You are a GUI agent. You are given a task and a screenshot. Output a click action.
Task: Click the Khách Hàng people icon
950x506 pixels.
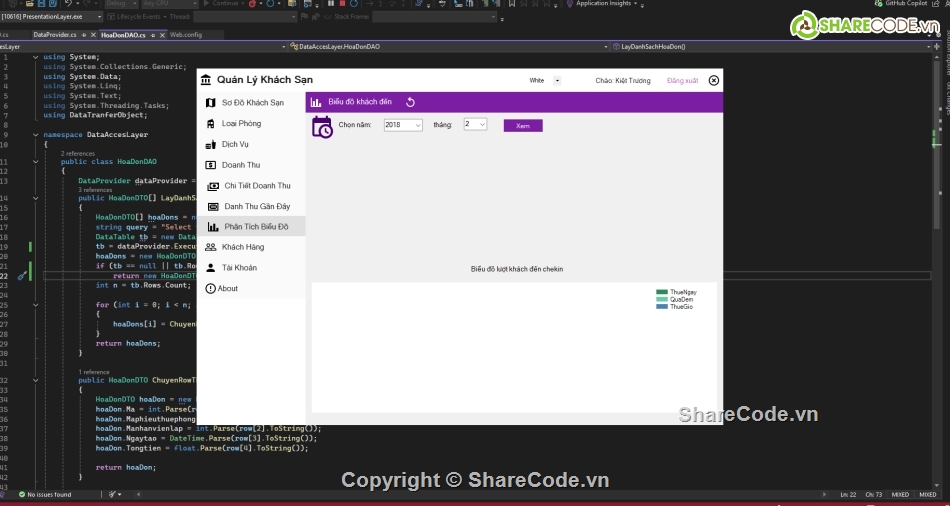click(210, 247)
